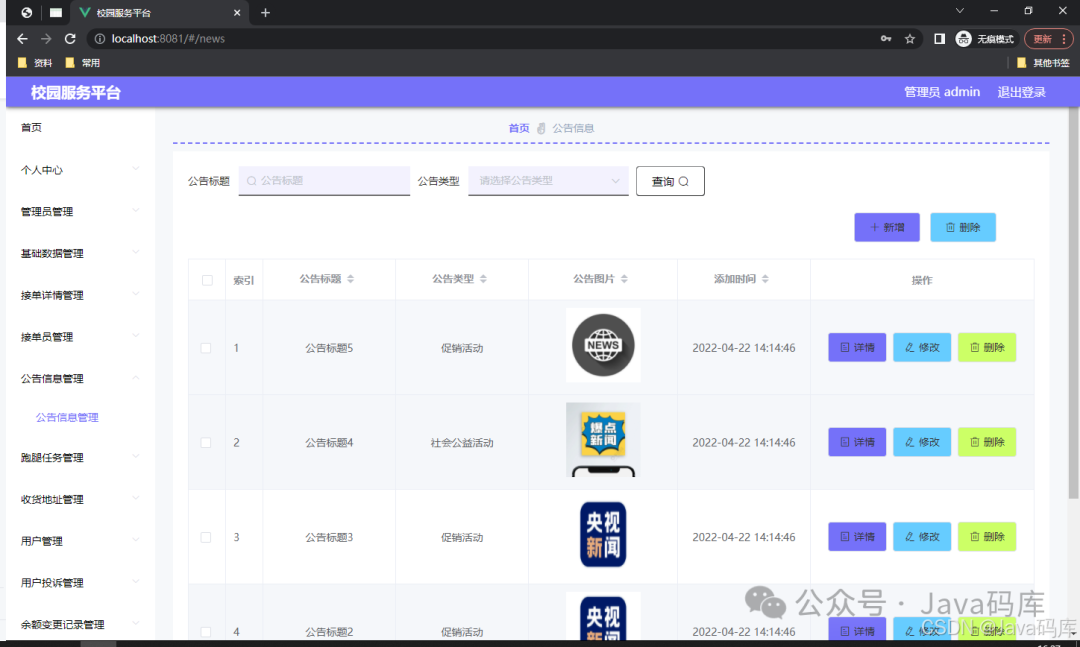Click the browser back arrow
Screen dimensions: 1080x647
pyautogui.click(x=22, y=39)
